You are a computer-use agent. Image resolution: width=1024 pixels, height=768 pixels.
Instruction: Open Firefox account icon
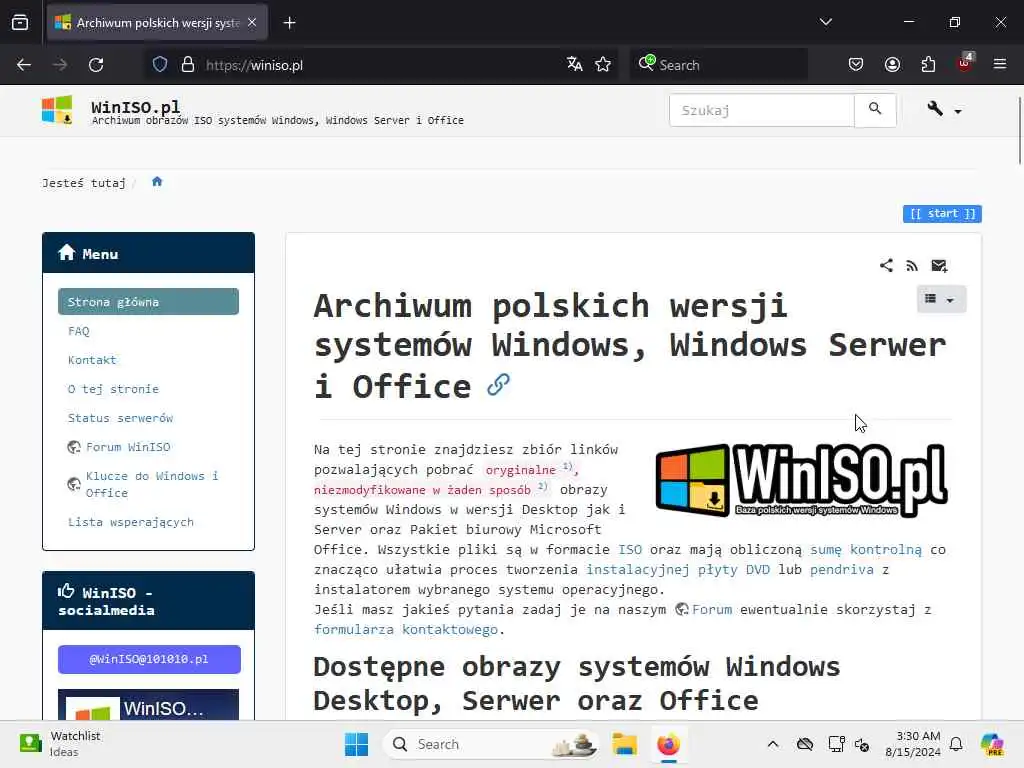[x=892, y=64]
